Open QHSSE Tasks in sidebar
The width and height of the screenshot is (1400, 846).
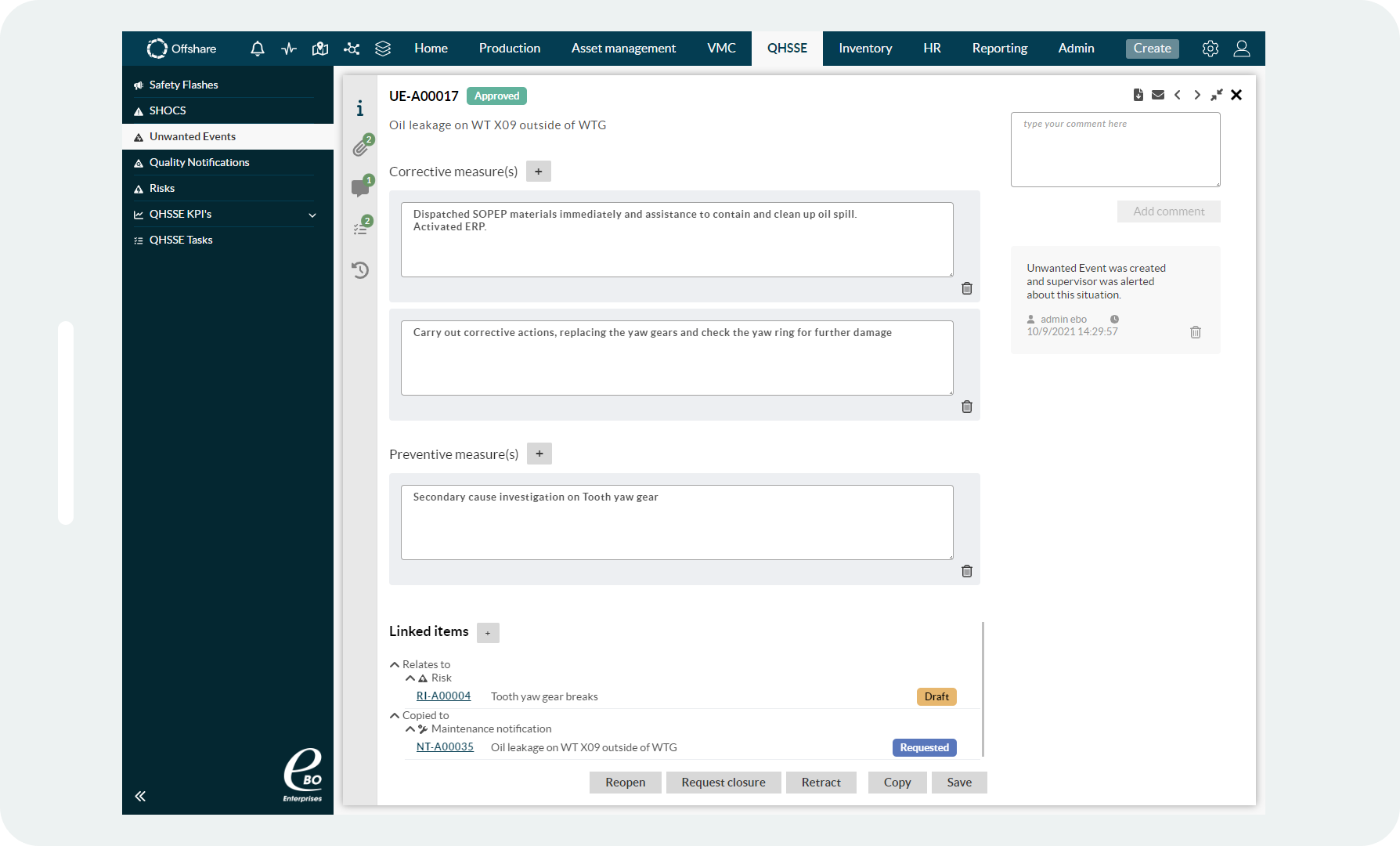[x=228, y=240]
